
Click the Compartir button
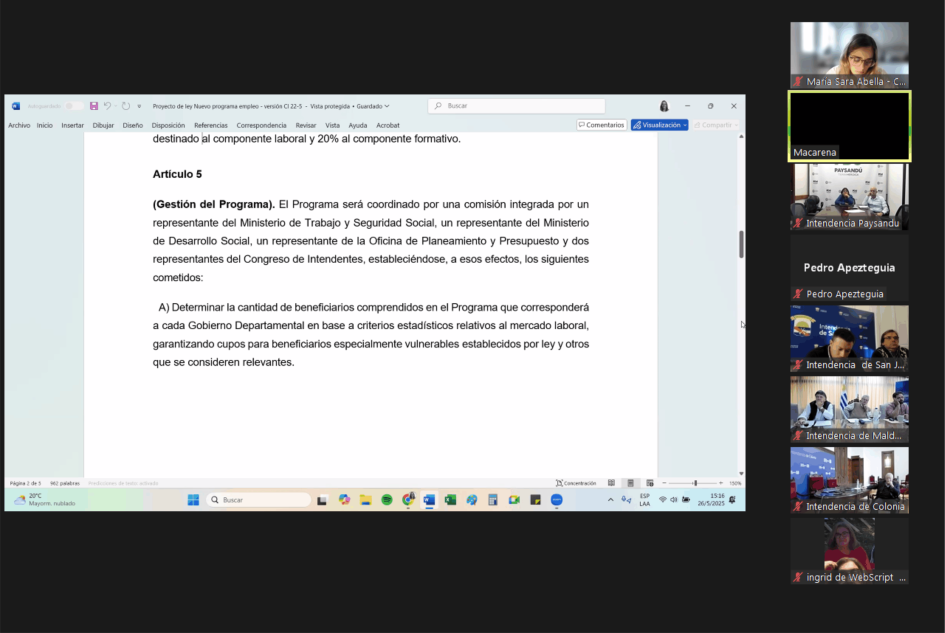pos(715,125)
